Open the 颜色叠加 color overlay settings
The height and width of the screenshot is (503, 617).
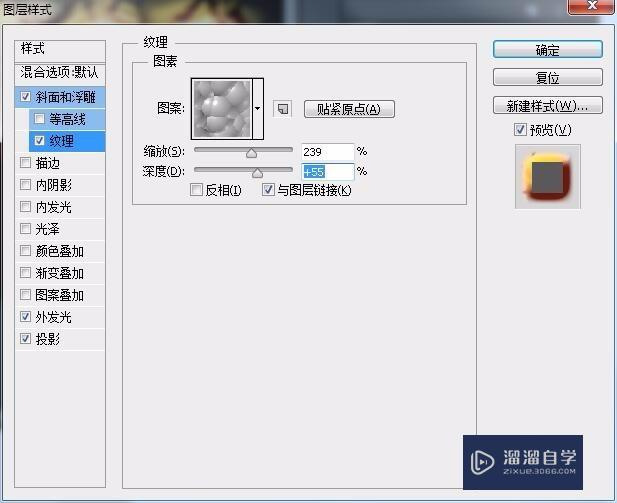(59, 251)
